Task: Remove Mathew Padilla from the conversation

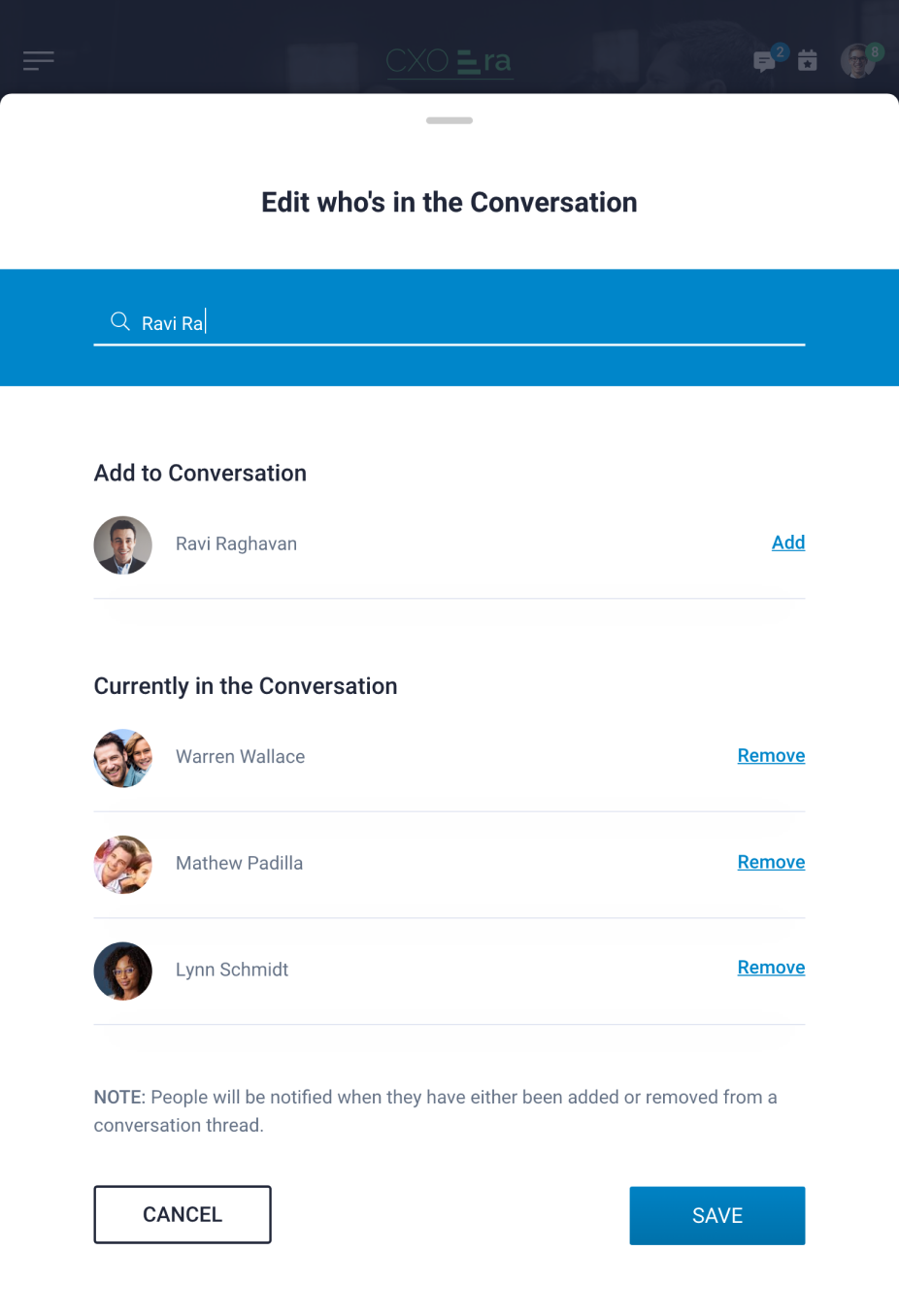Action: click(771, 862)
